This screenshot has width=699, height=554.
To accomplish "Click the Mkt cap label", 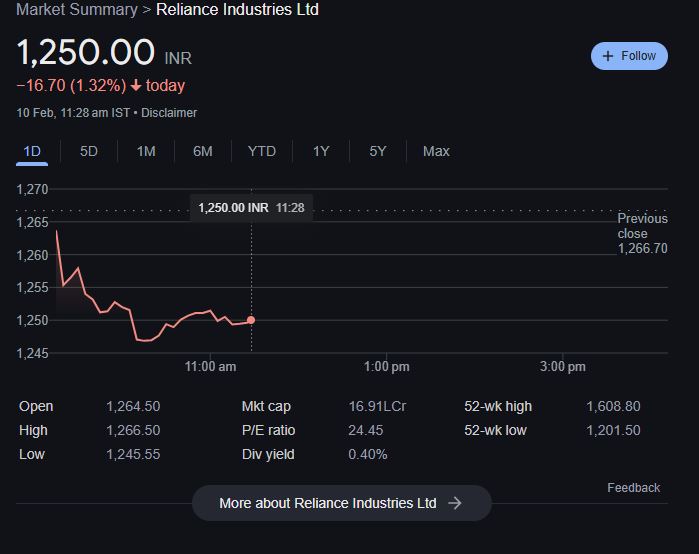I will click(266, 406).
